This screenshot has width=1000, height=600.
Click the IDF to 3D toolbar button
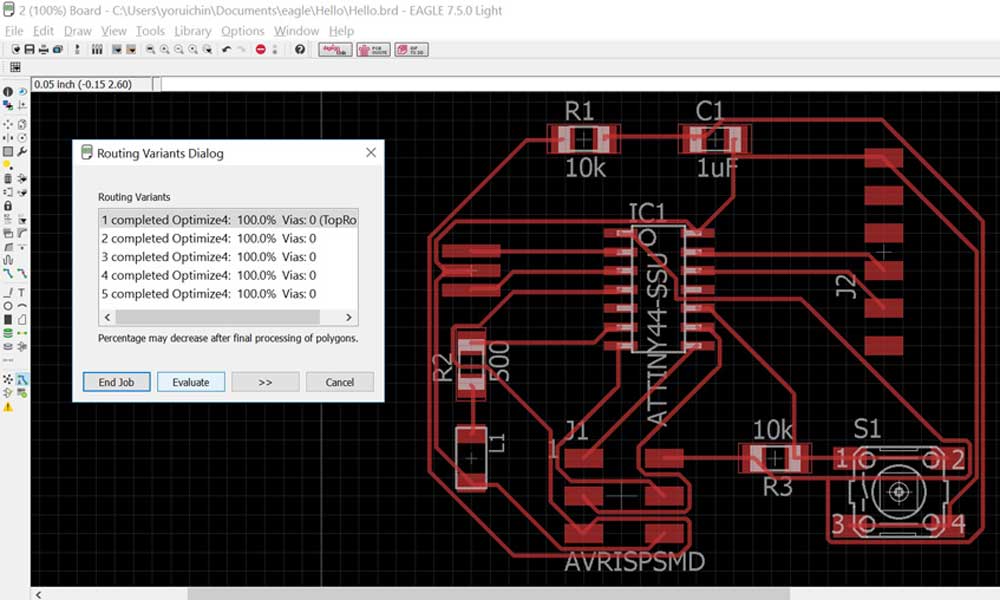tap(411, 49)
